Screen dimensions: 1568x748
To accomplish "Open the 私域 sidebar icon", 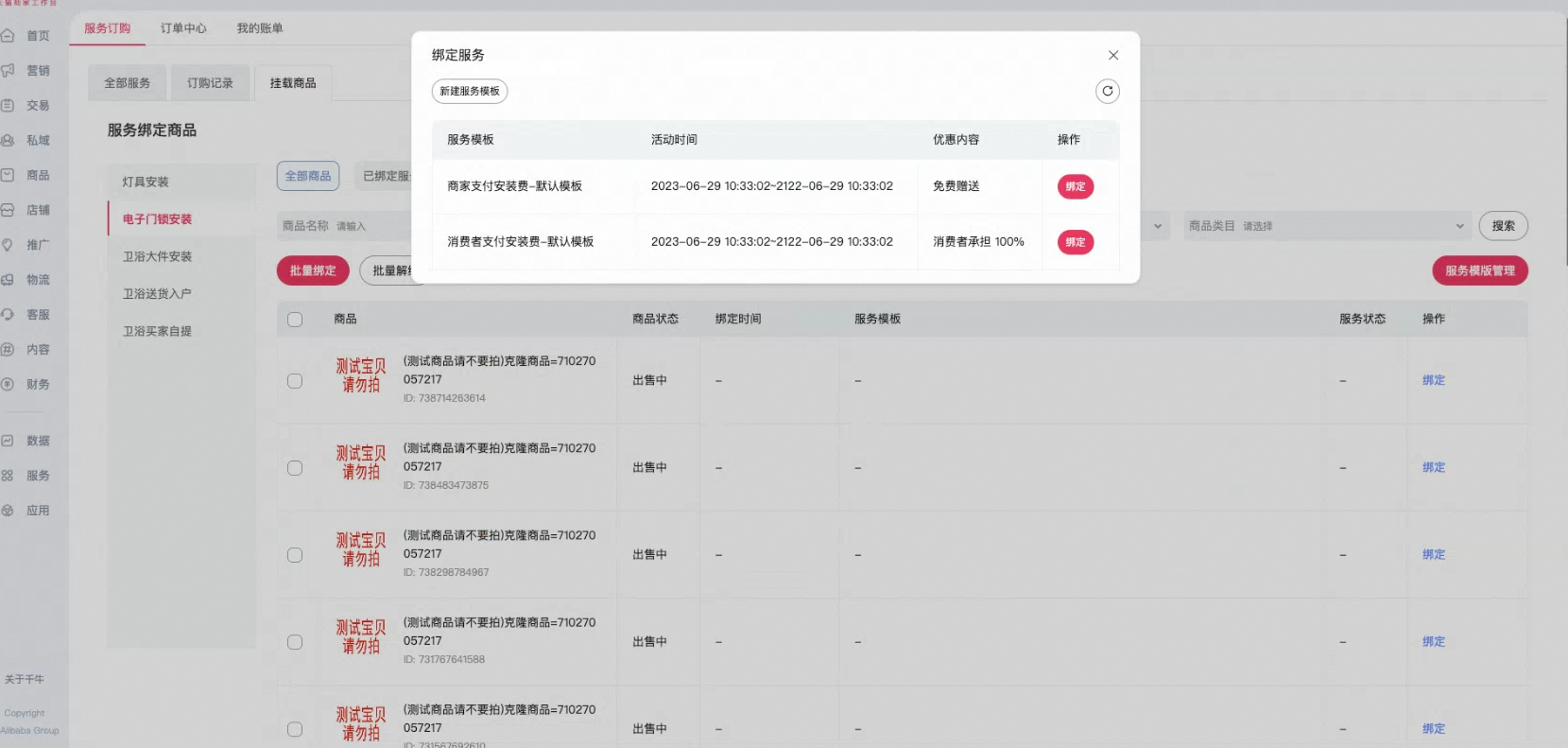I will [8, 141].
